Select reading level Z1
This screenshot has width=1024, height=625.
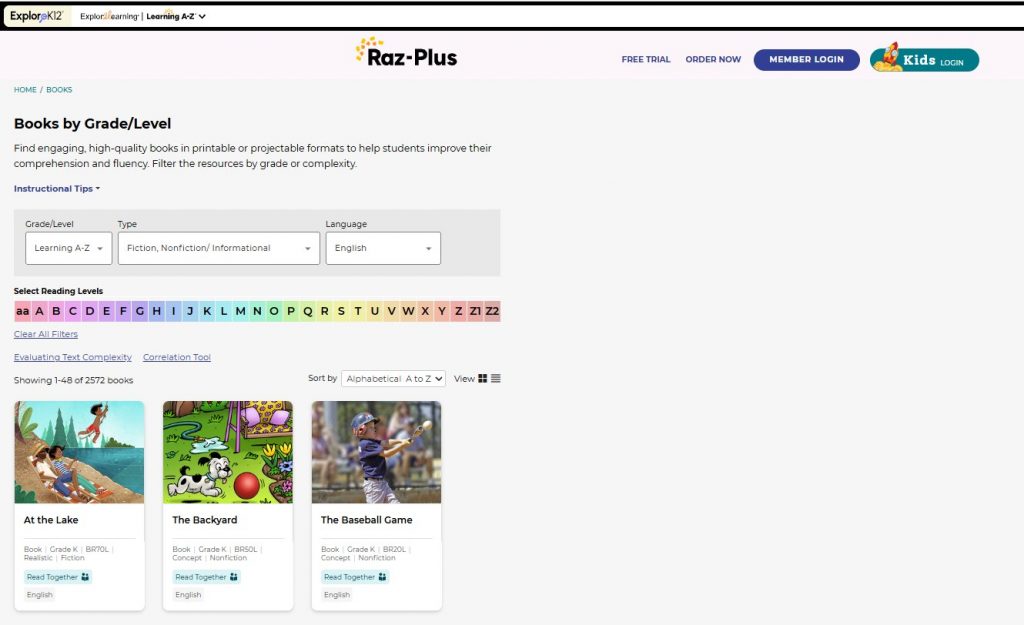(x=475, y=312)
